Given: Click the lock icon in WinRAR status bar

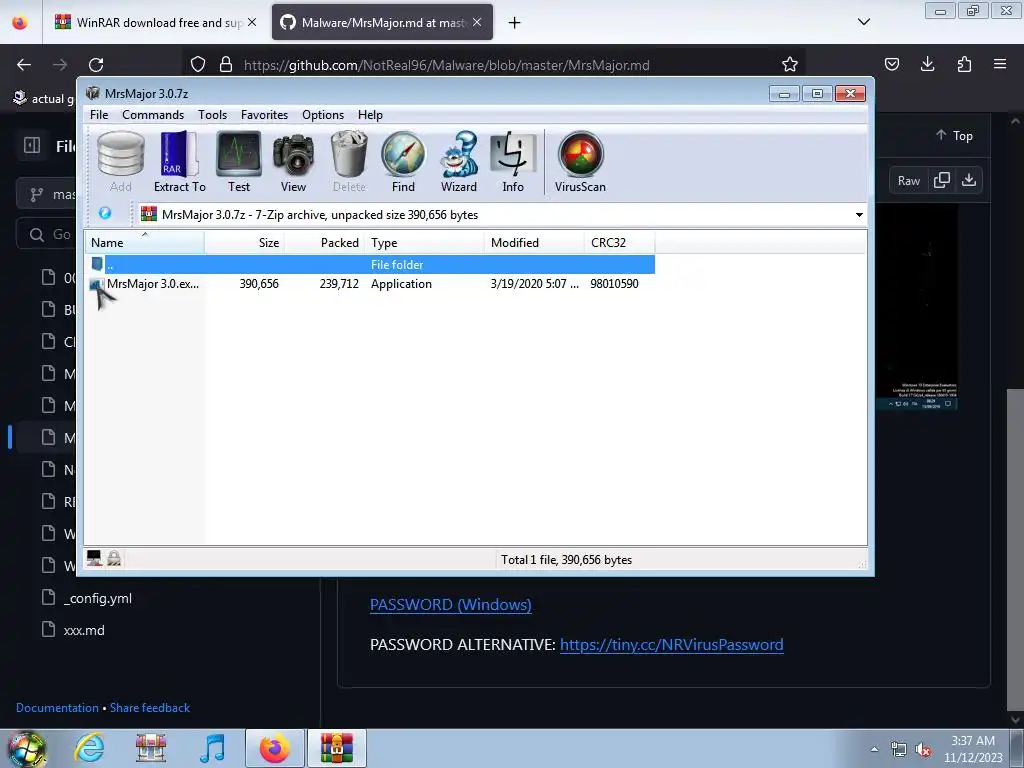Looking at the screenshot, I should (114, 558).
